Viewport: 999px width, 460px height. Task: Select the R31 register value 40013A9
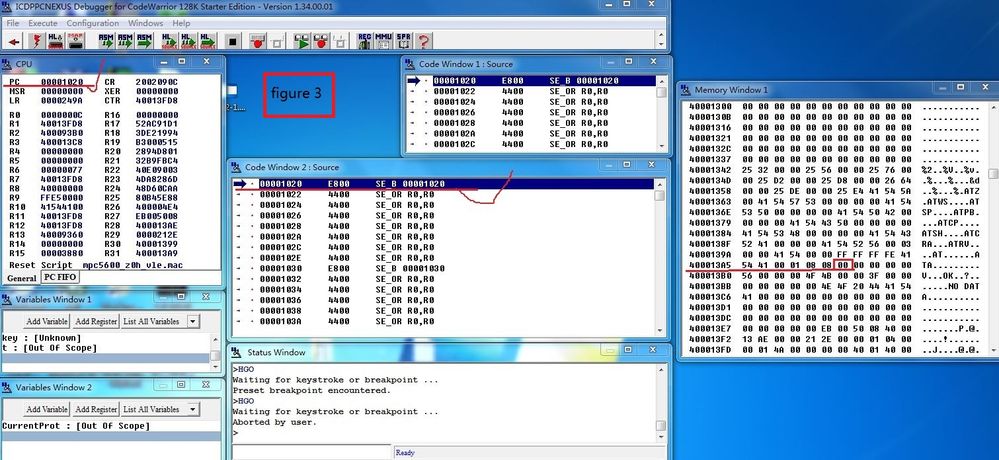[x=157, y=254]
